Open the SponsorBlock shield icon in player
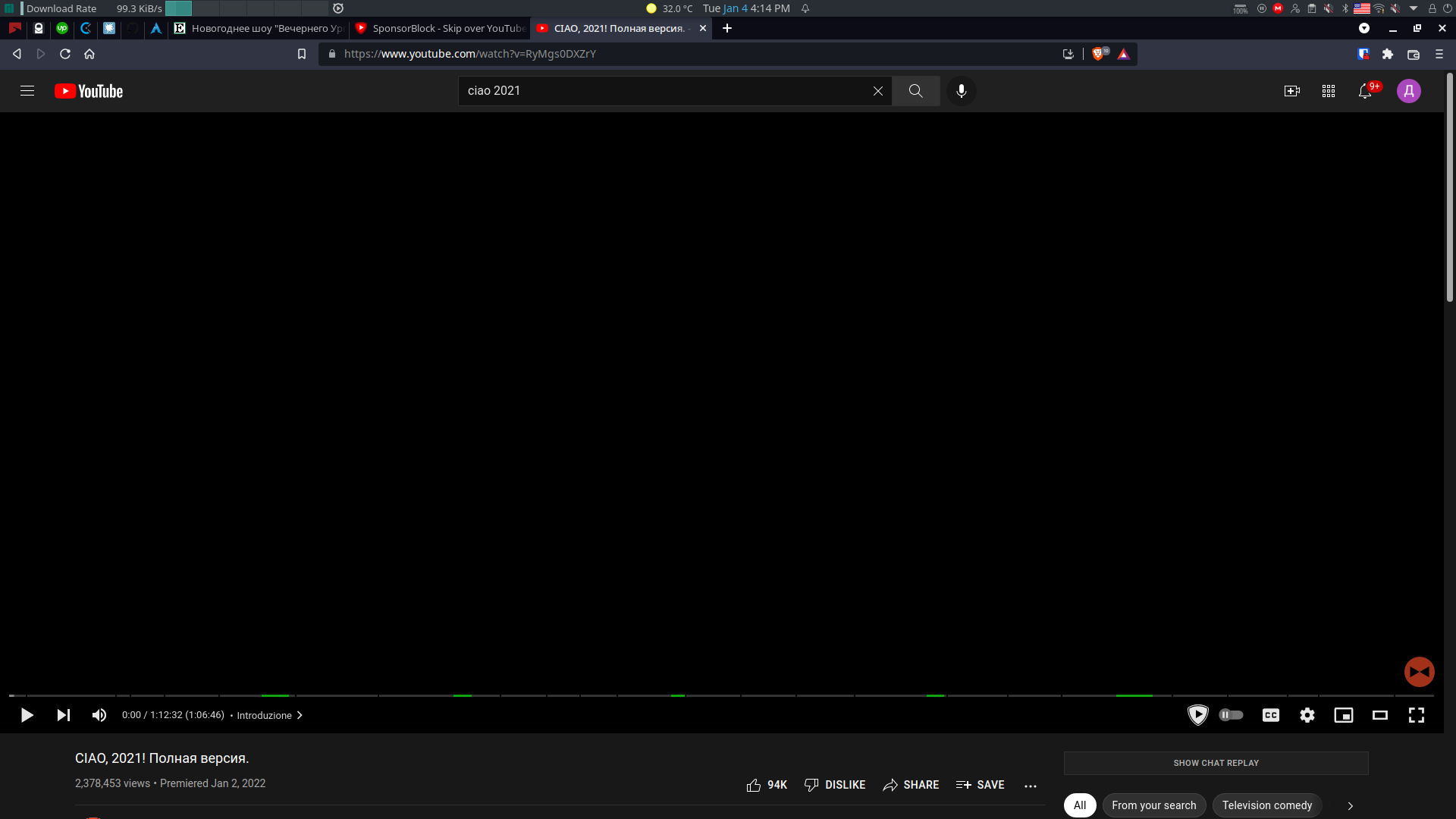This screenshot has height=819, width=1456. 1197,714
